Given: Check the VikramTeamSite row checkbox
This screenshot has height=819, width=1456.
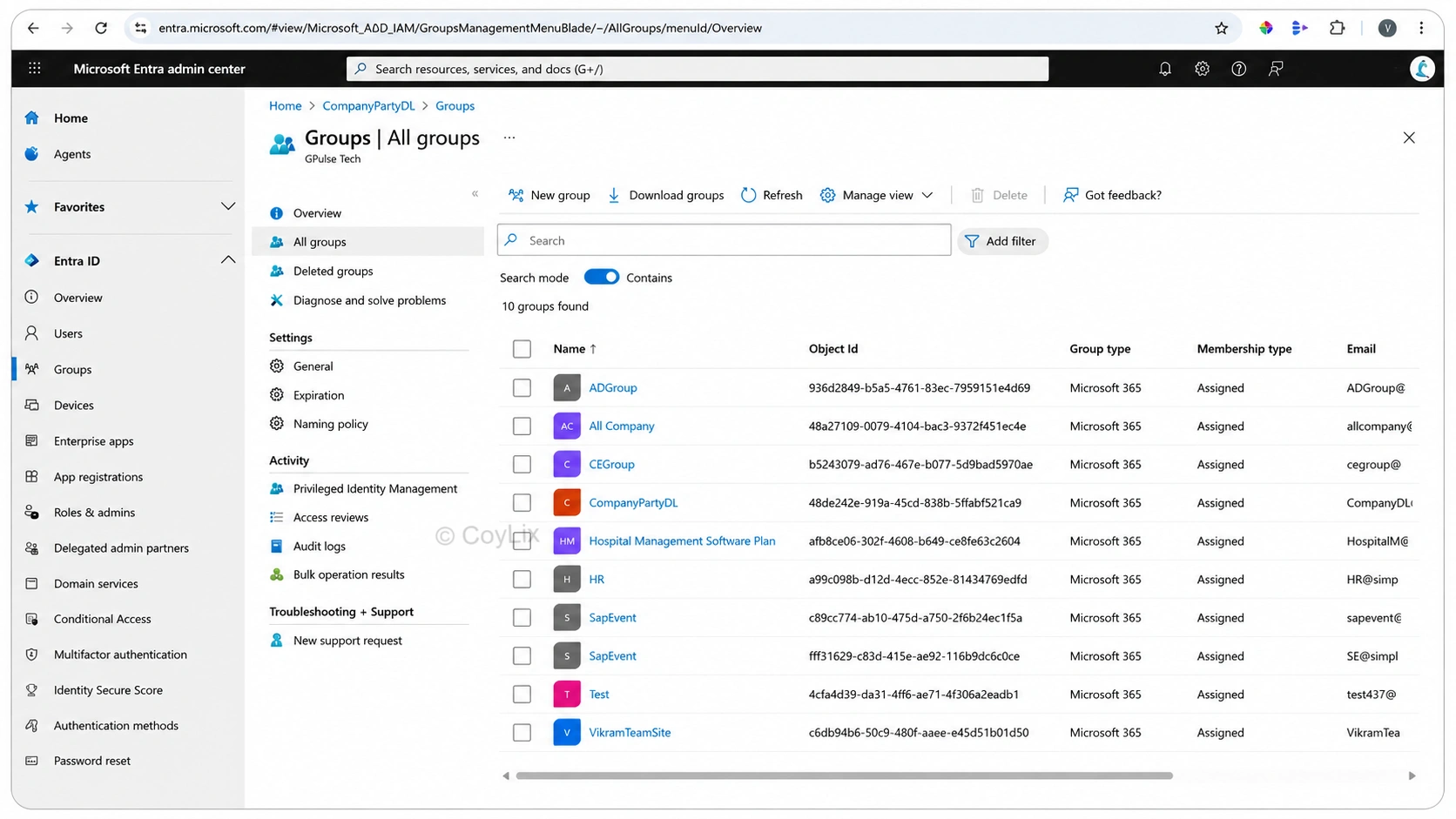Looking at the screenshot, I should tap(522, 732).
